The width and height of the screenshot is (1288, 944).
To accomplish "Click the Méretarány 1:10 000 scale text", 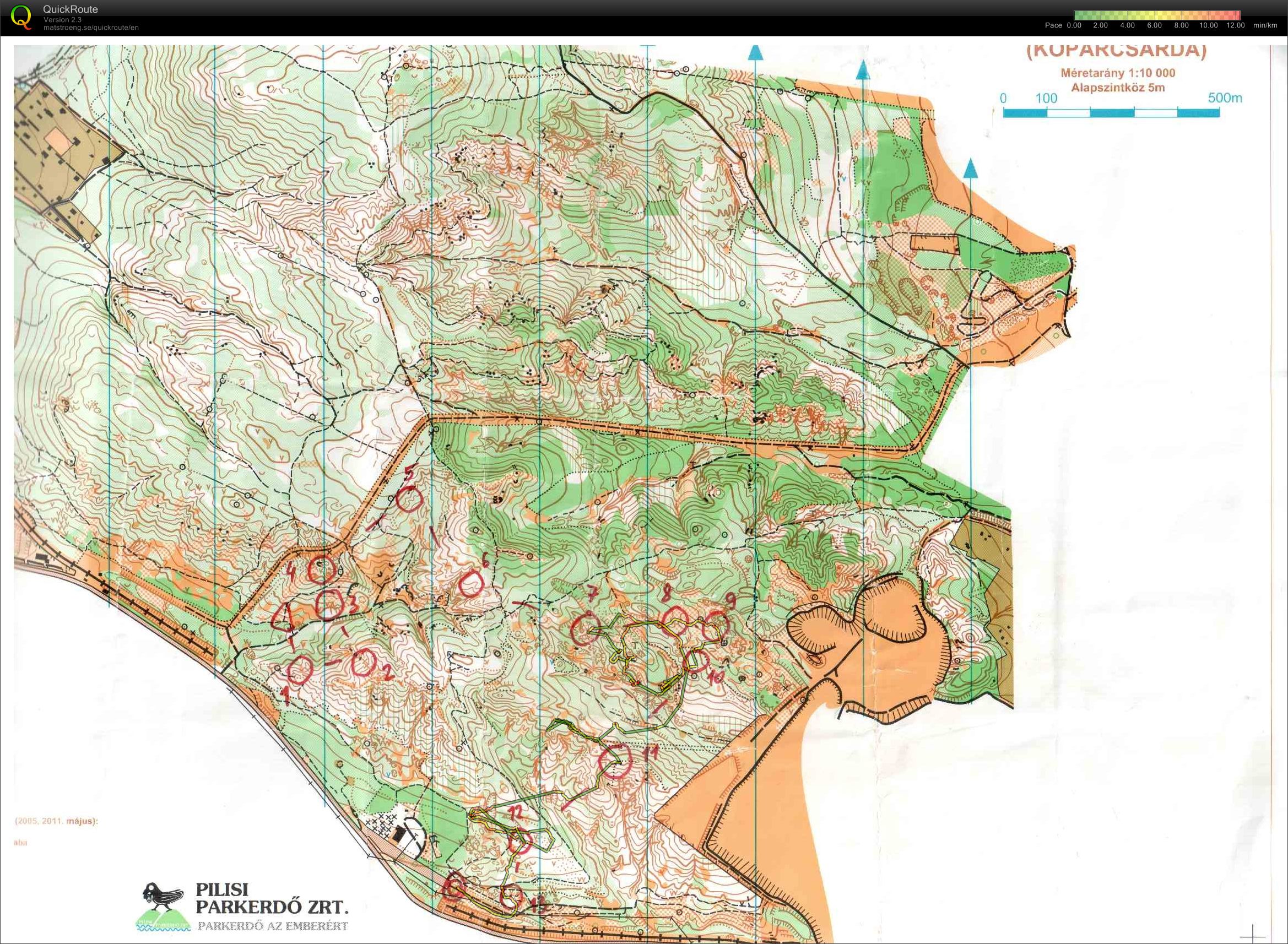I will (x=1118, y=73).
